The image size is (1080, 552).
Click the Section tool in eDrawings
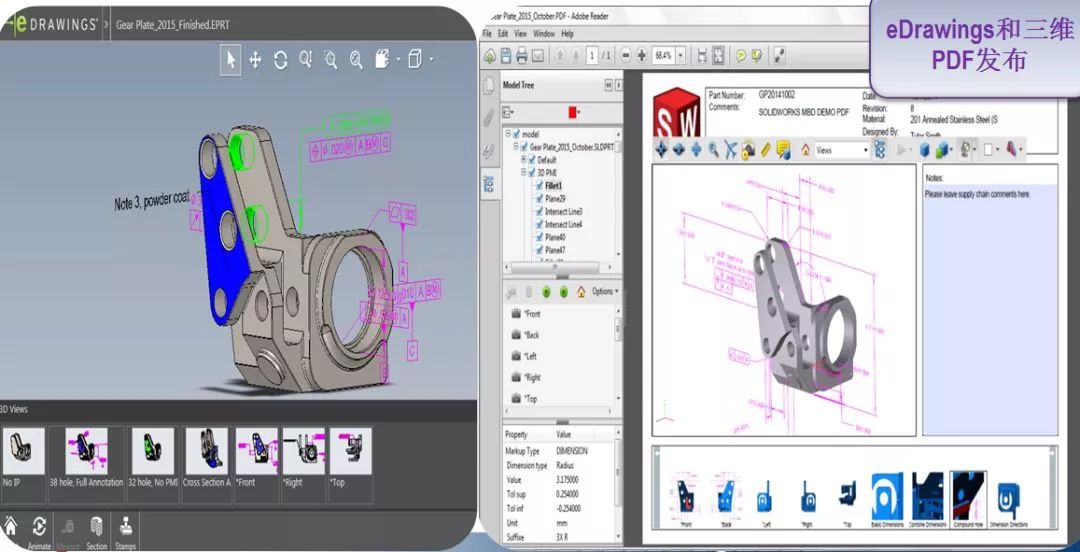(96, 527)
